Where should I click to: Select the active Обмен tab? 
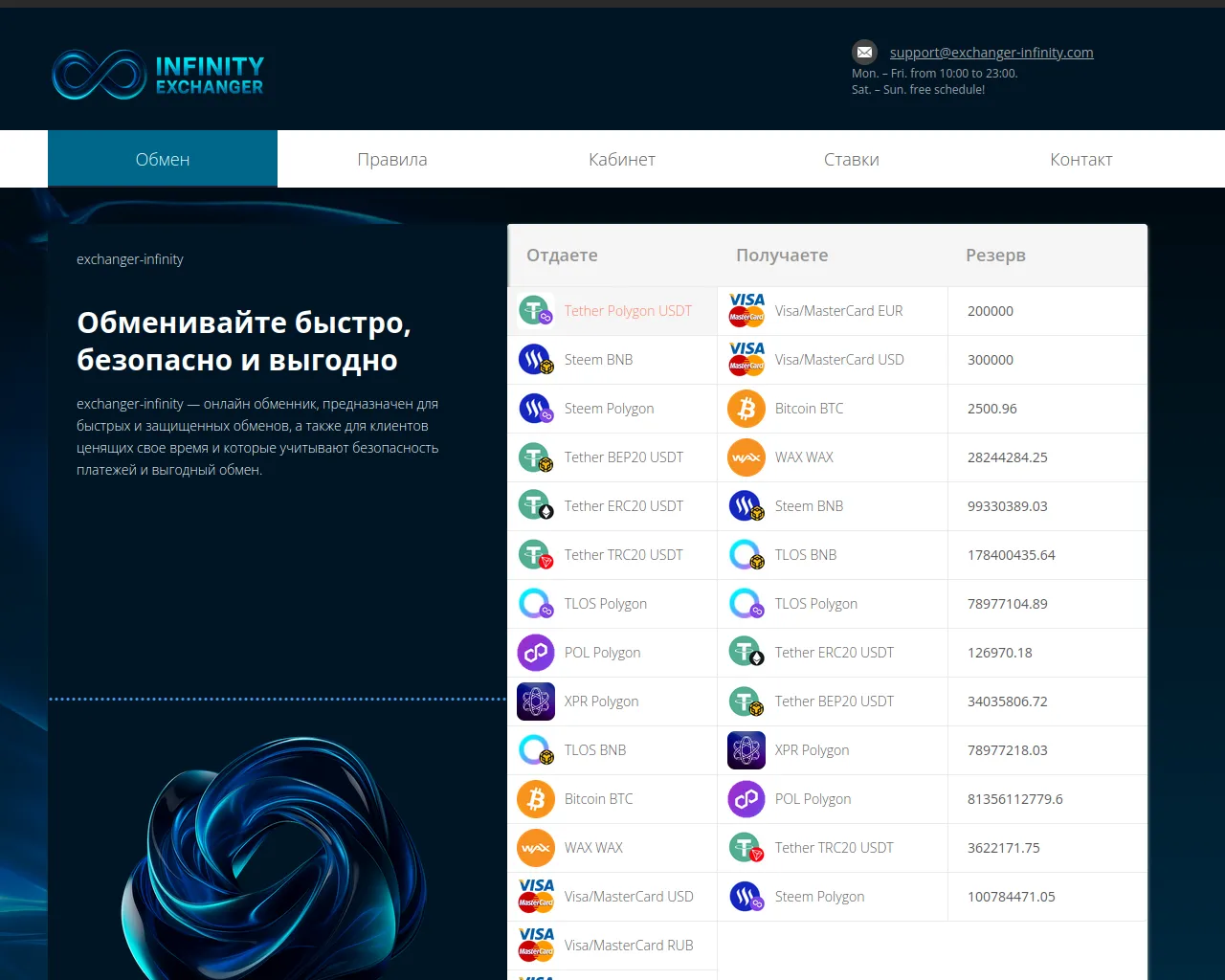(163, 160)
